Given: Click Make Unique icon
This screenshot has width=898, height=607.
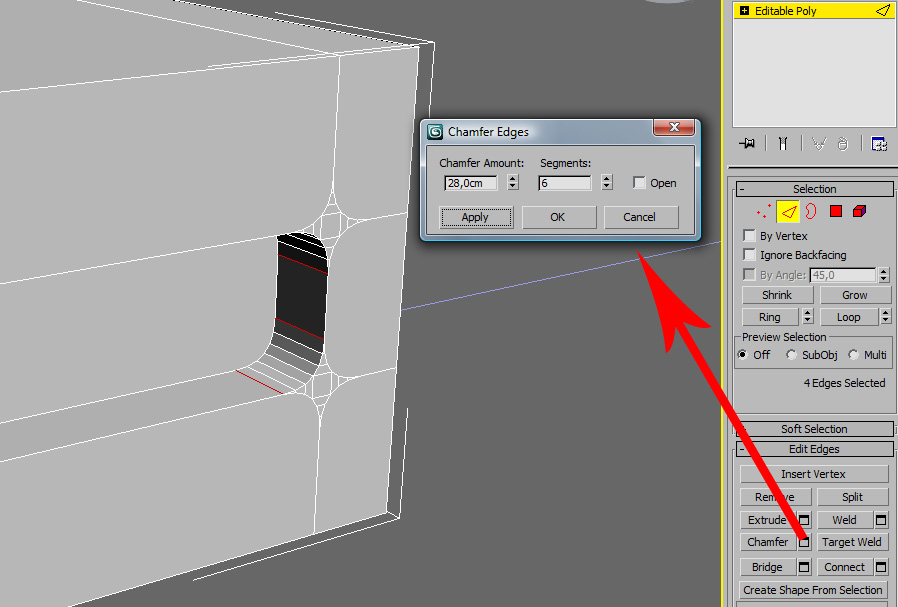Looking at the screenshot, I should pos(819,143).
